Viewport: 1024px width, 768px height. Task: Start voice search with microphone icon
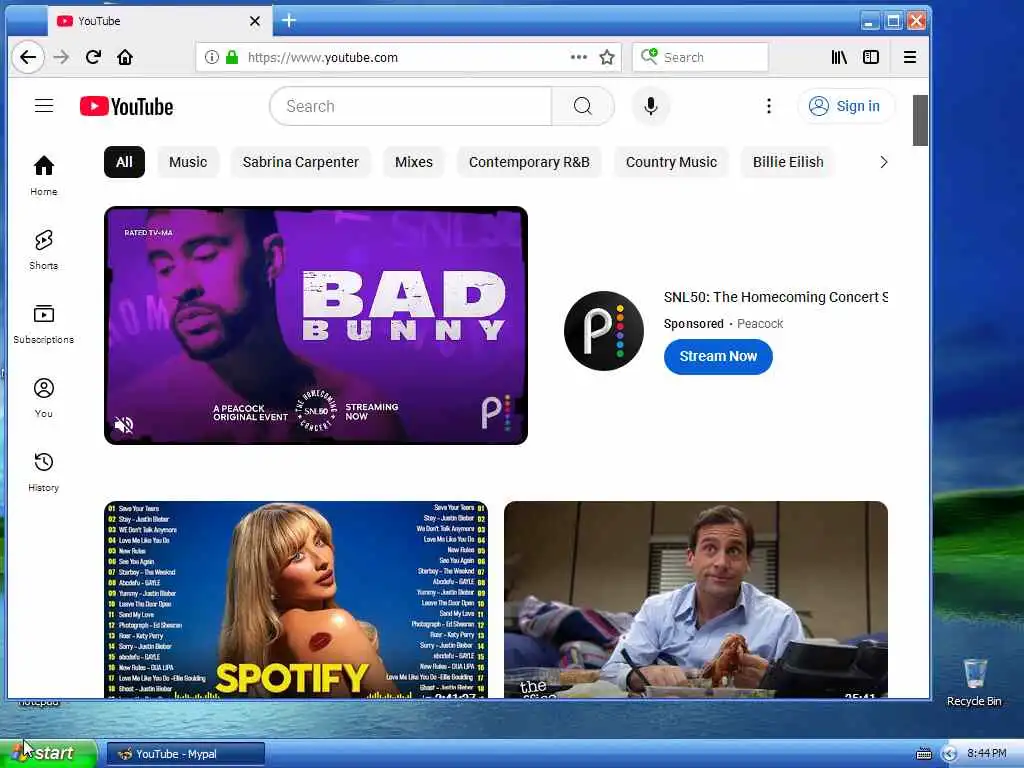(x=650, y=106)
